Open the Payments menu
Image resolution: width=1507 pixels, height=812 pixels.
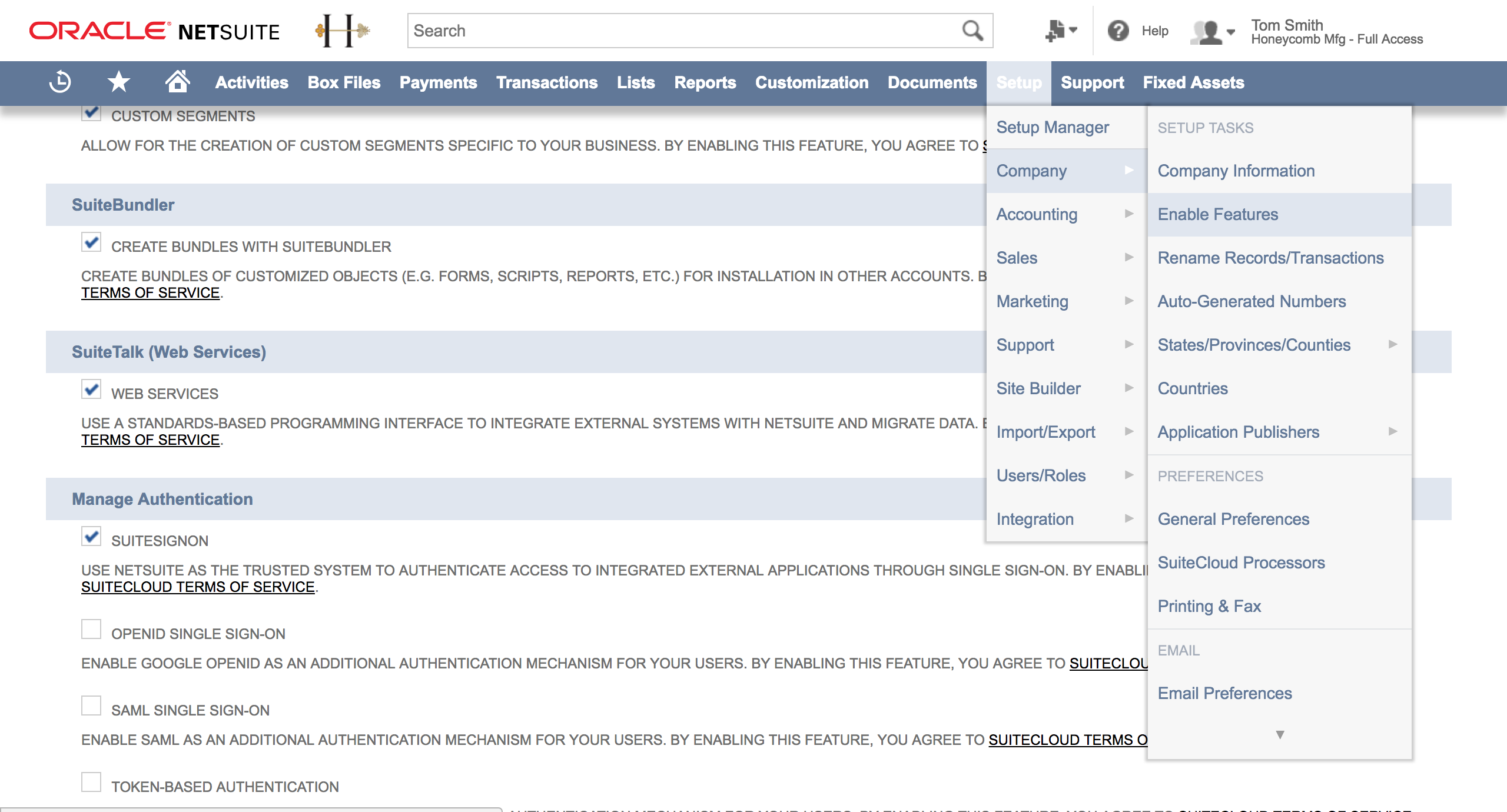(x=438, y=82)
